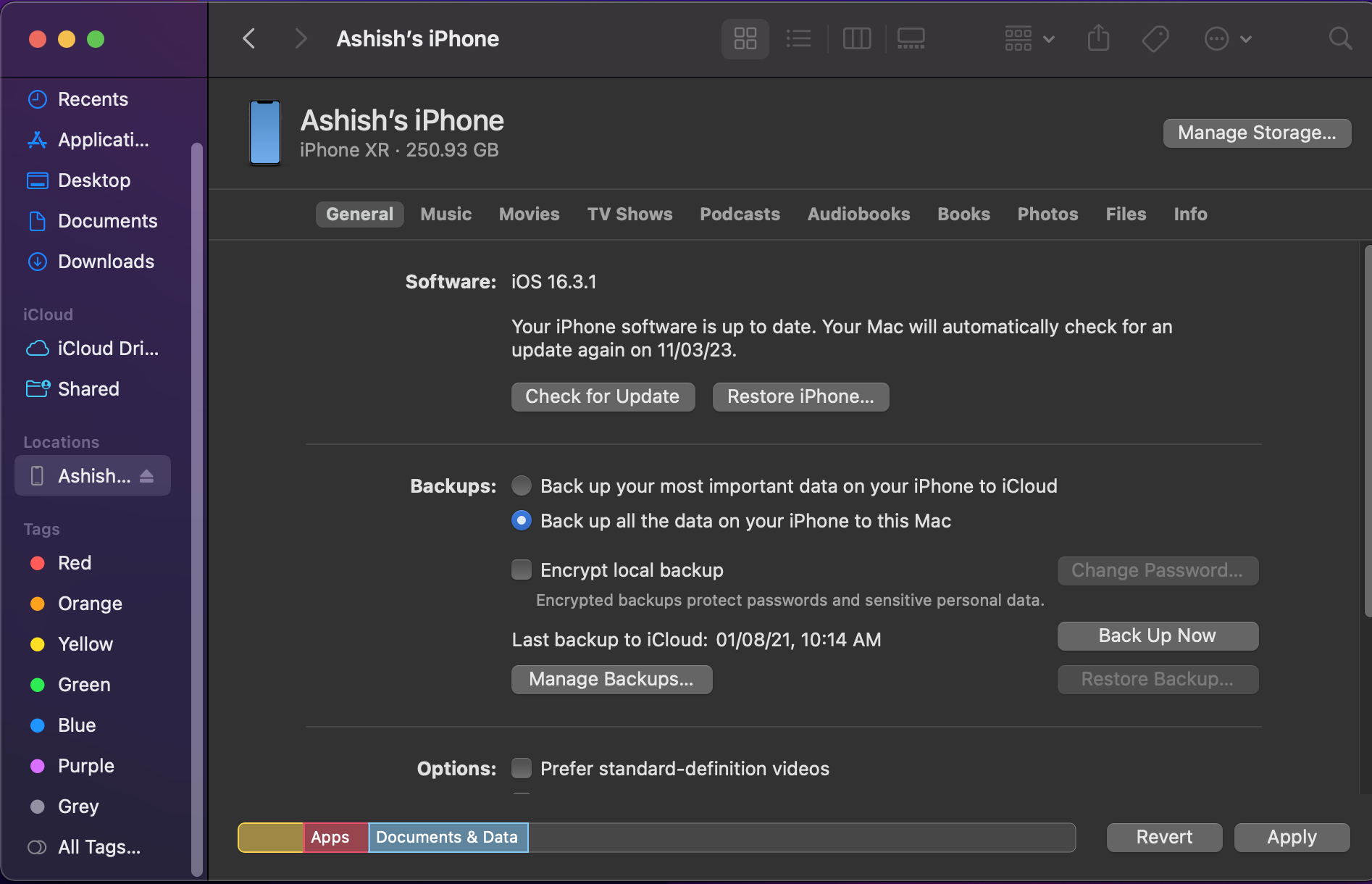Image resolution: width=1372 pixels, height=884 pixels.
Task: Click the iPhone XR device image
Action: pyautogui.click(x=265, y=133)
